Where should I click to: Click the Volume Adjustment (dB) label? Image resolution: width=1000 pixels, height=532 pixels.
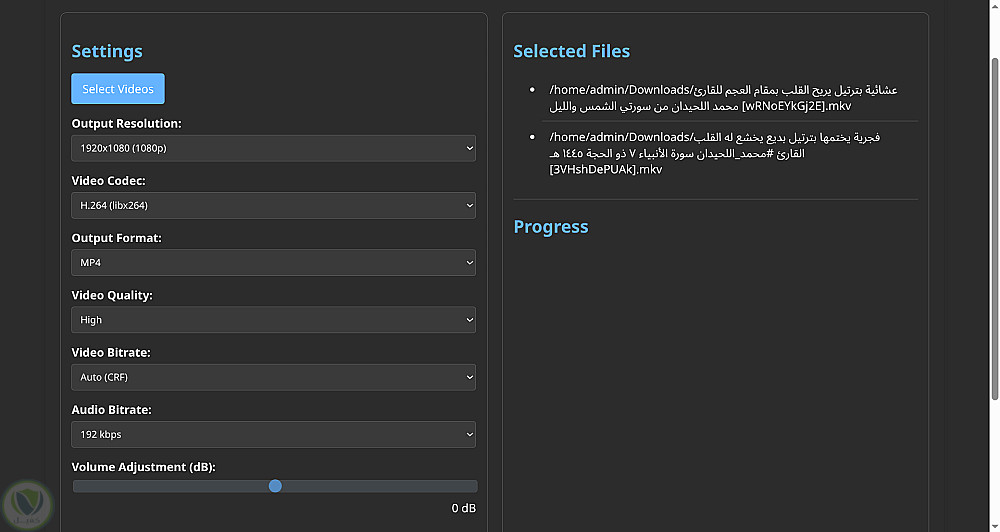143,467
